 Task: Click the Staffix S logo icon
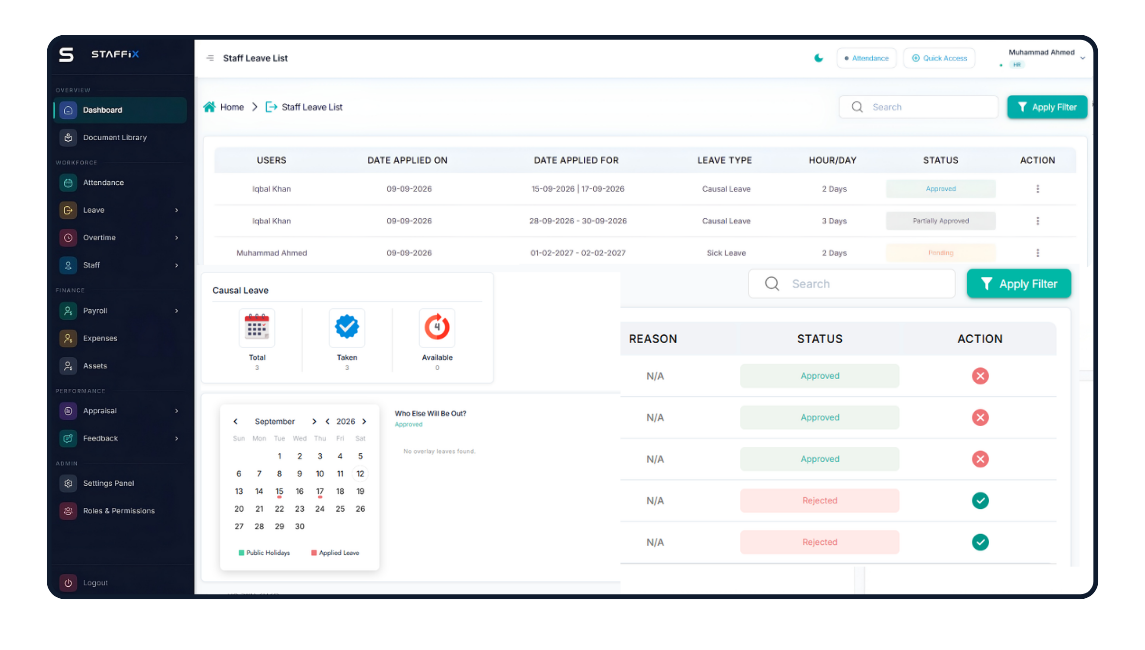[66, 54]
